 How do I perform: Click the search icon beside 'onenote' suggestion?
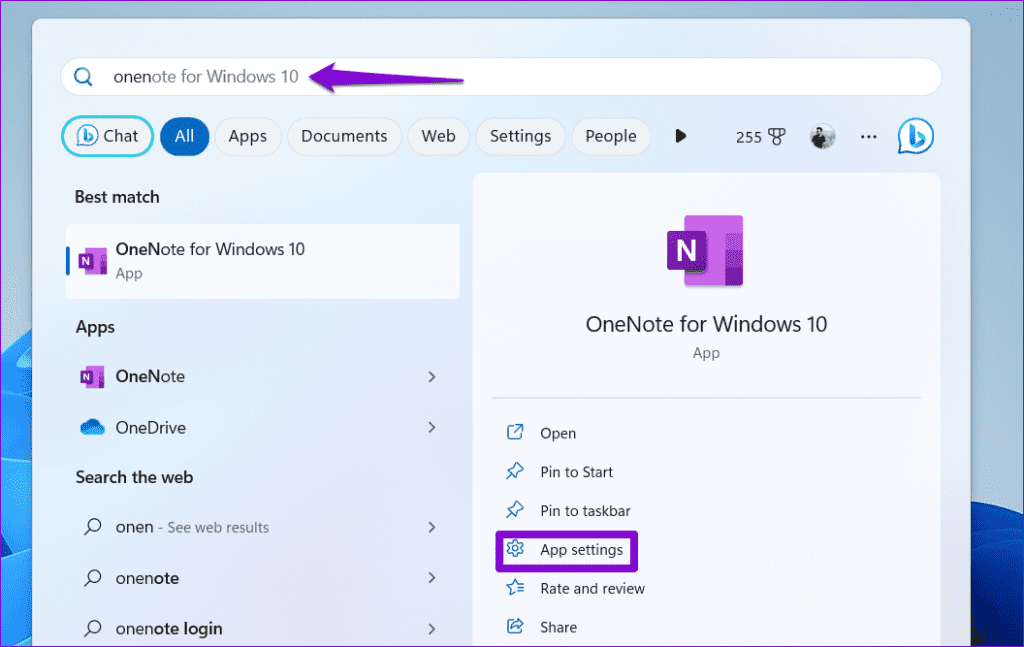[x=93, y=578]
